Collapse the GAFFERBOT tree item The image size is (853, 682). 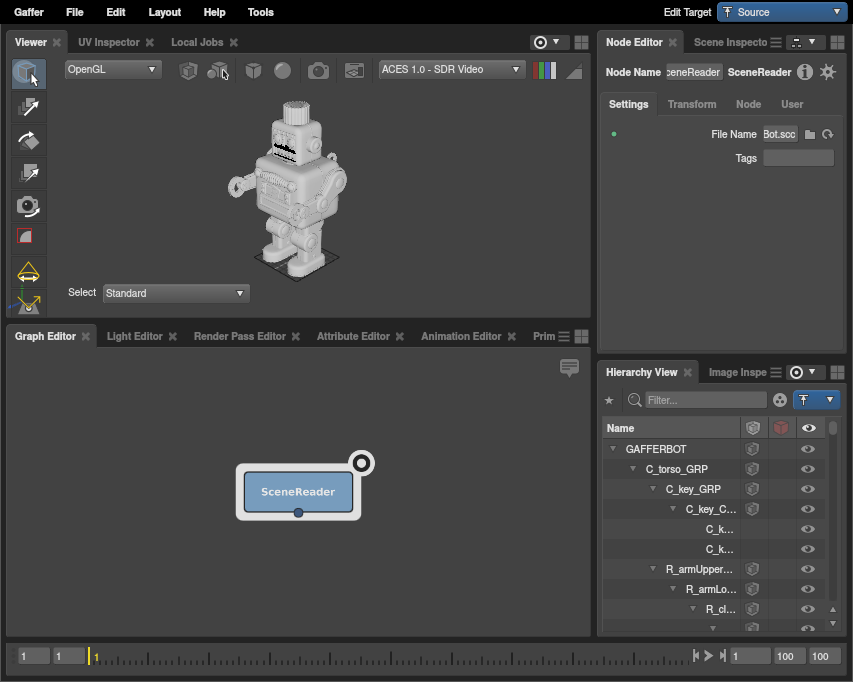pos(613,449)
